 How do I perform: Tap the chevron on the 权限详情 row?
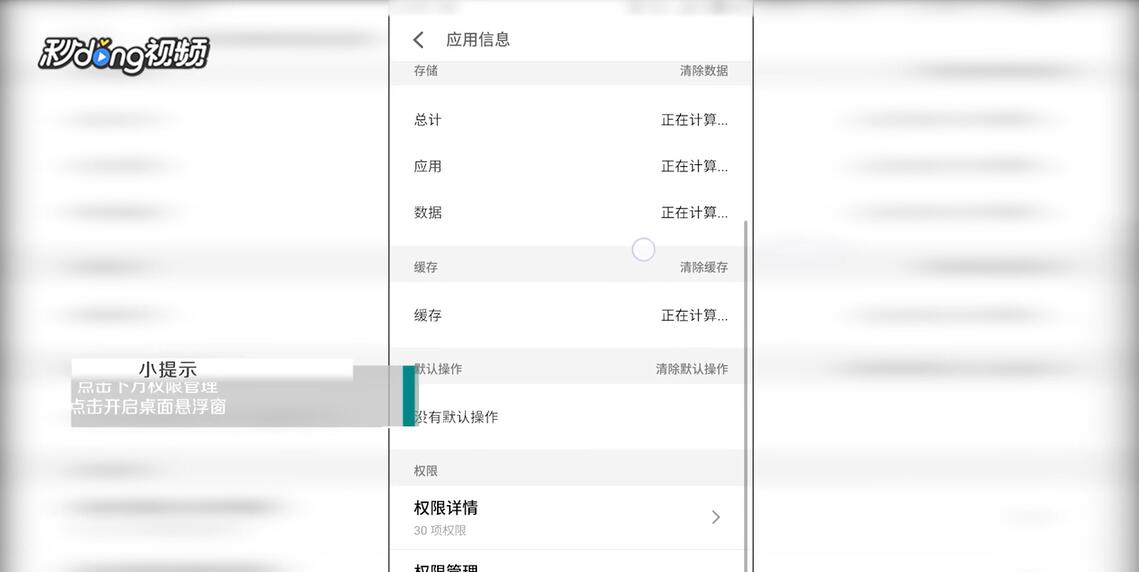tap(716, 517)
